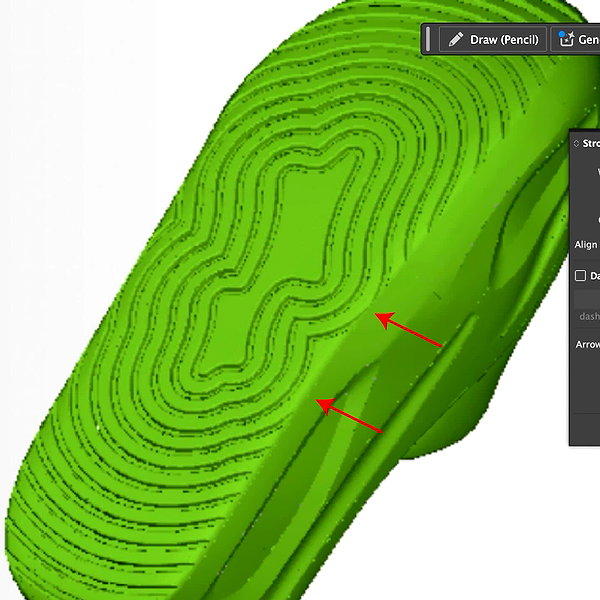
Task: Click the Align label in Stroke panel
Action: 586,245
